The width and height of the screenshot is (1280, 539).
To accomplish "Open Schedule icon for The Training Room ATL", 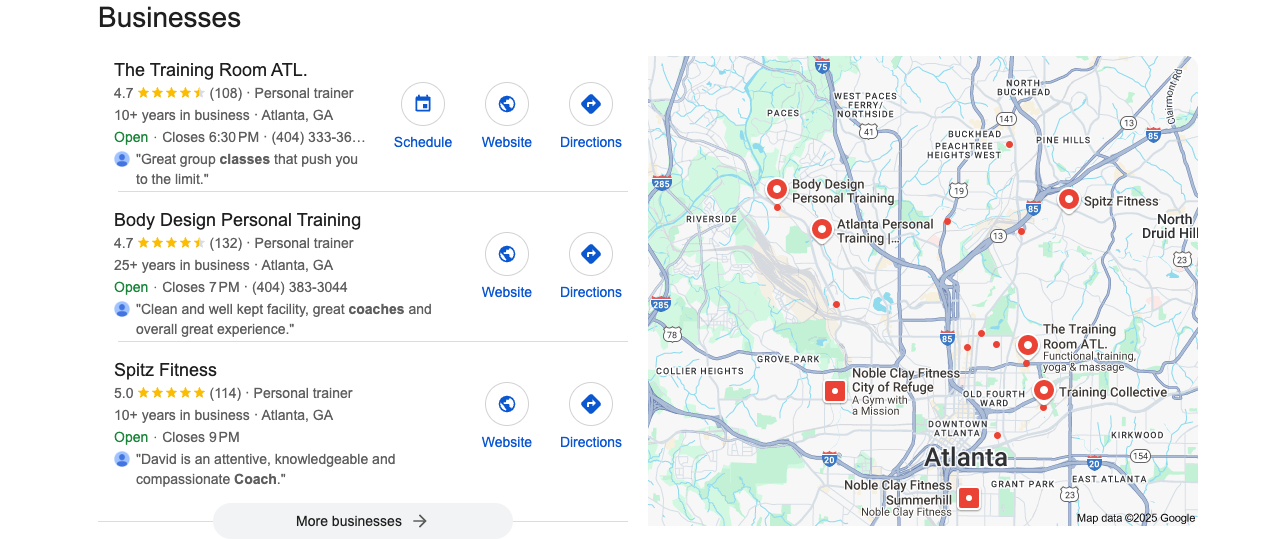I will pos(423,104).
